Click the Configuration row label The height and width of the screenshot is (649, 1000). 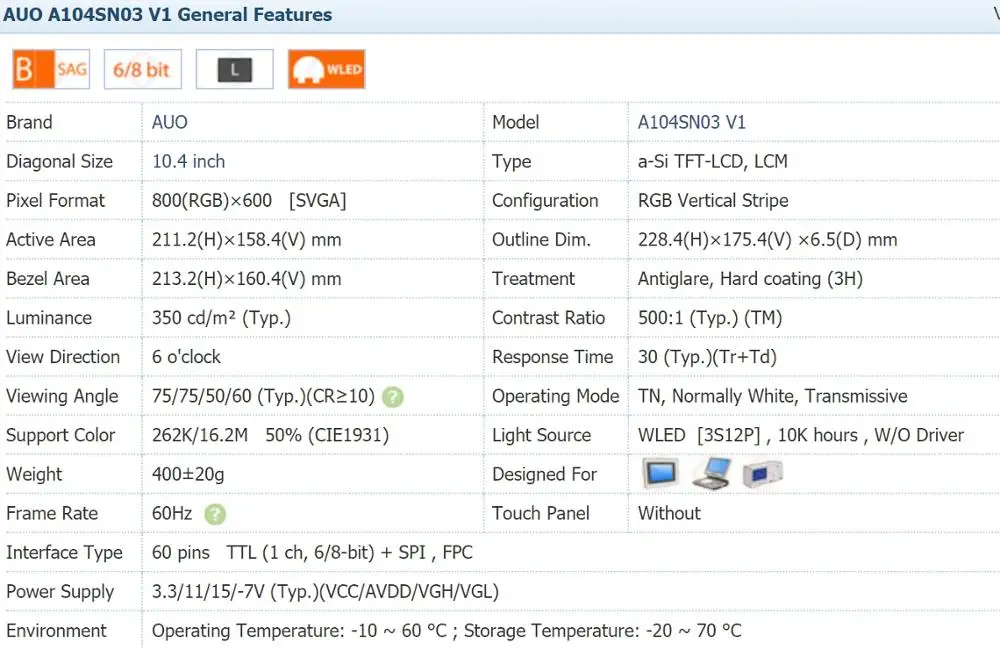545,201
